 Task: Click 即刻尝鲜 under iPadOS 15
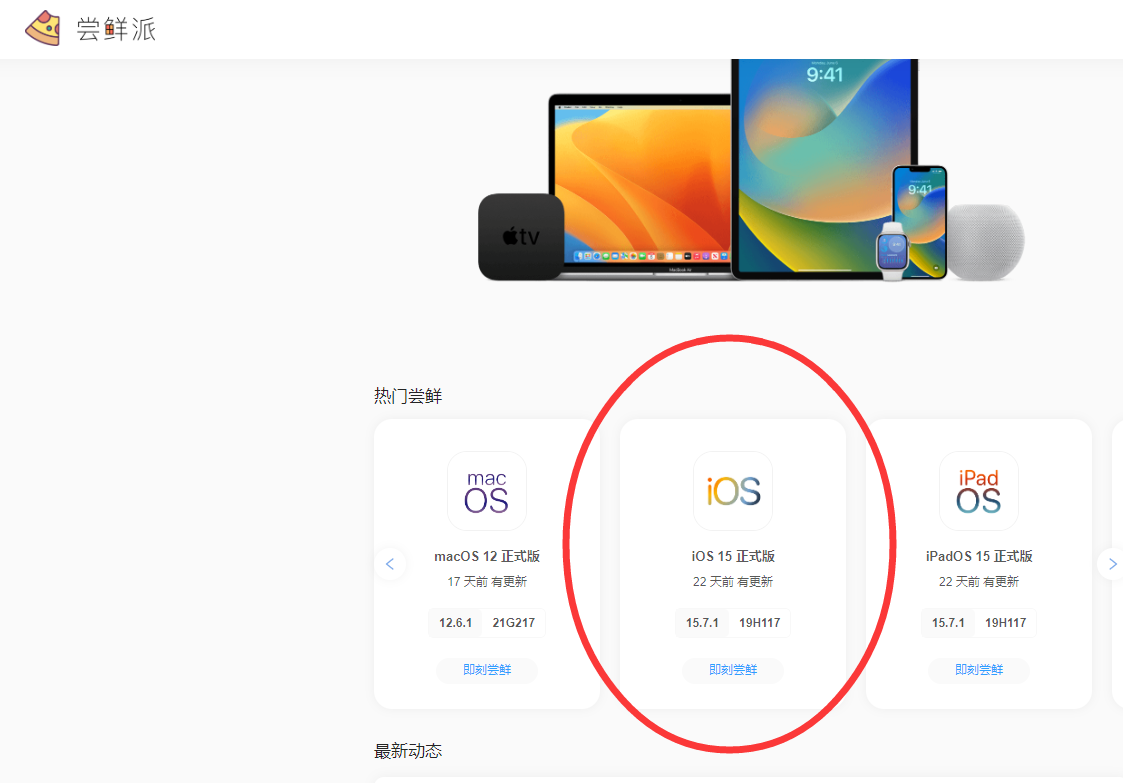tap(979, 670)
